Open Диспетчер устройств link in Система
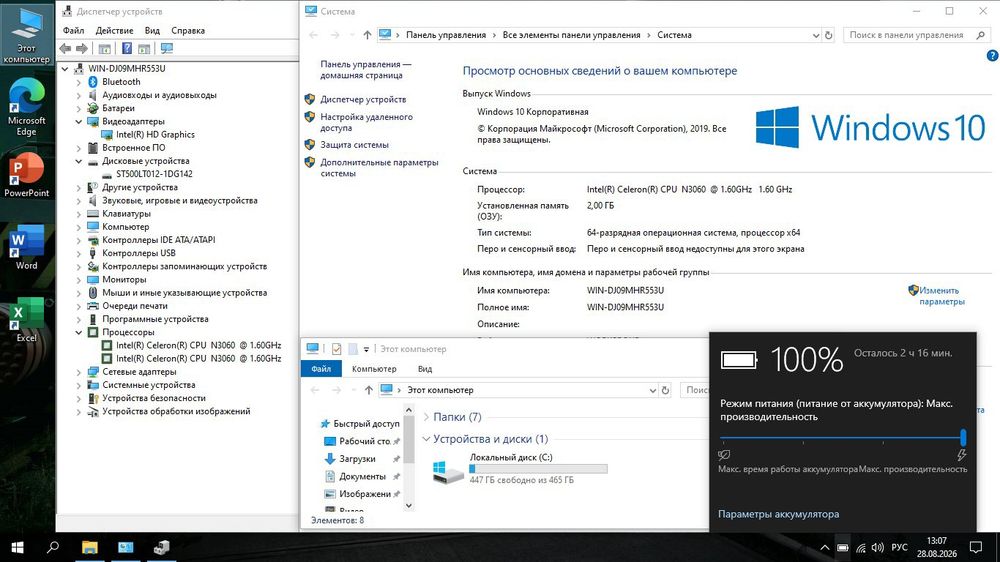This screenshot has width=1000, height=562. coord(363,100)
